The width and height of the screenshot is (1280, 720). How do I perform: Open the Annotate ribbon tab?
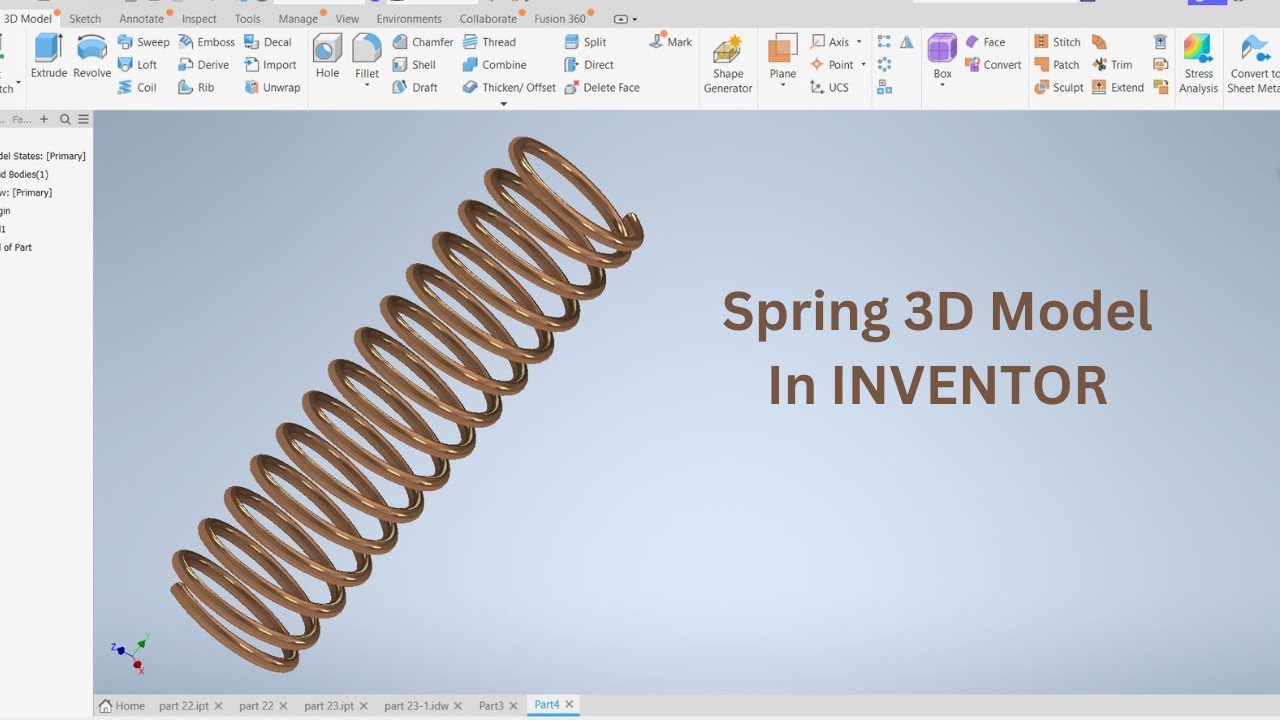141,19
